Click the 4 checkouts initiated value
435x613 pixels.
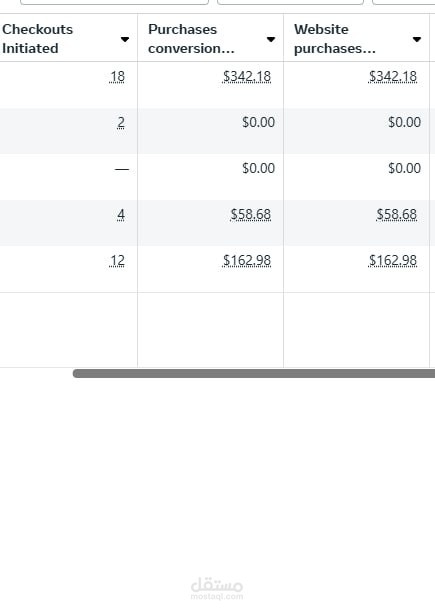[121, 215]
